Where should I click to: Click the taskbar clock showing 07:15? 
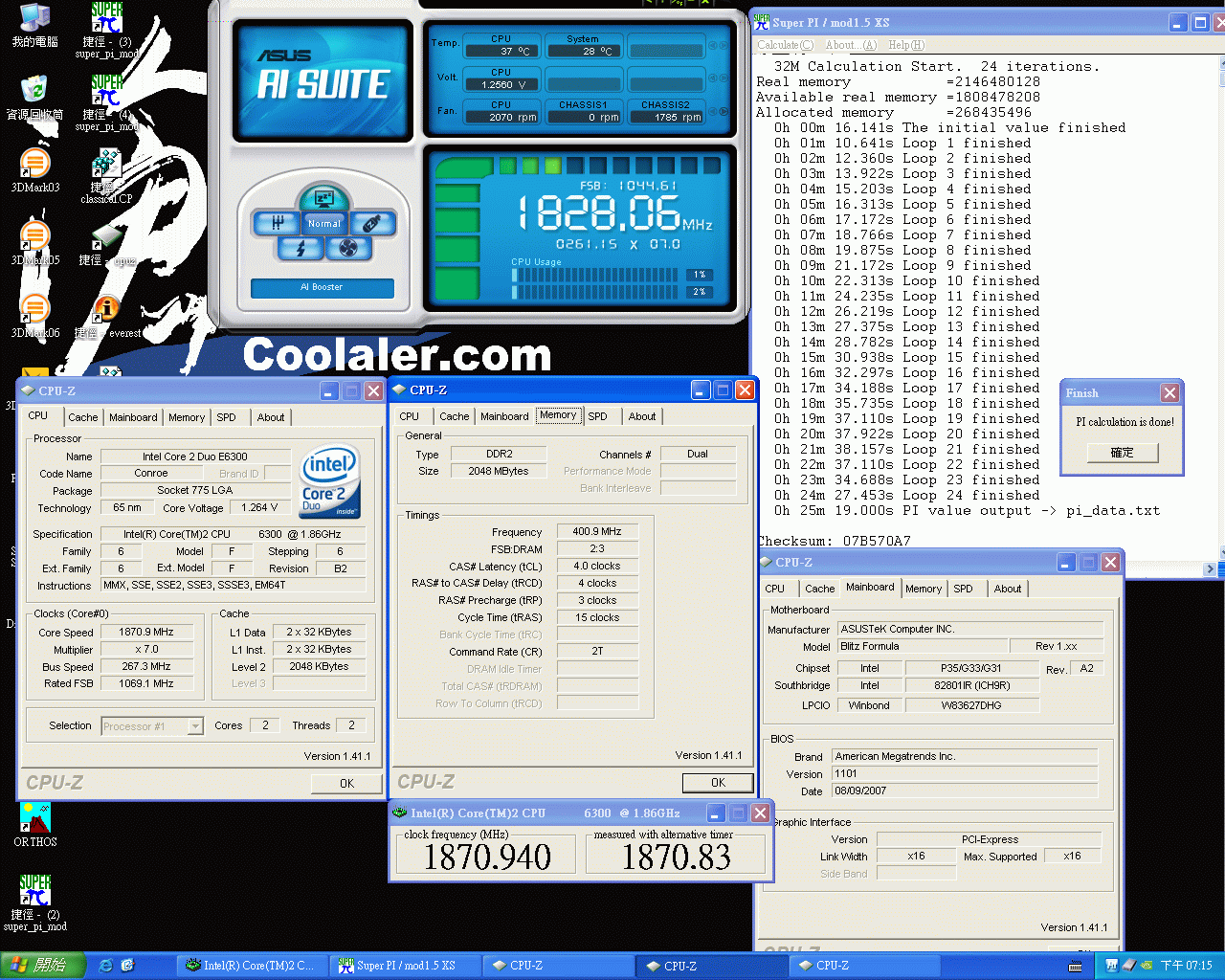[1187, 966]
